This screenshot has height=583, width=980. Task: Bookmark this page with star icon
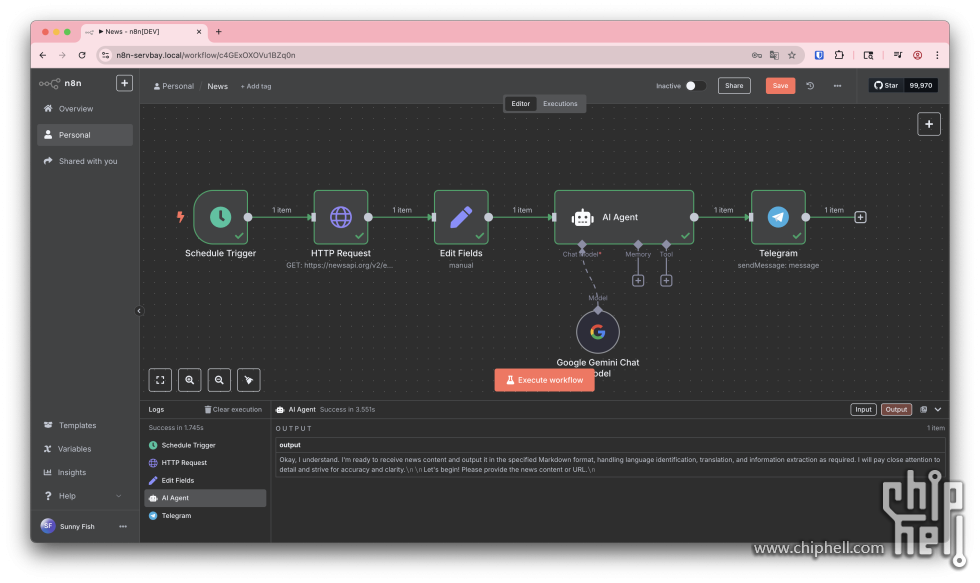click(792, 55)
